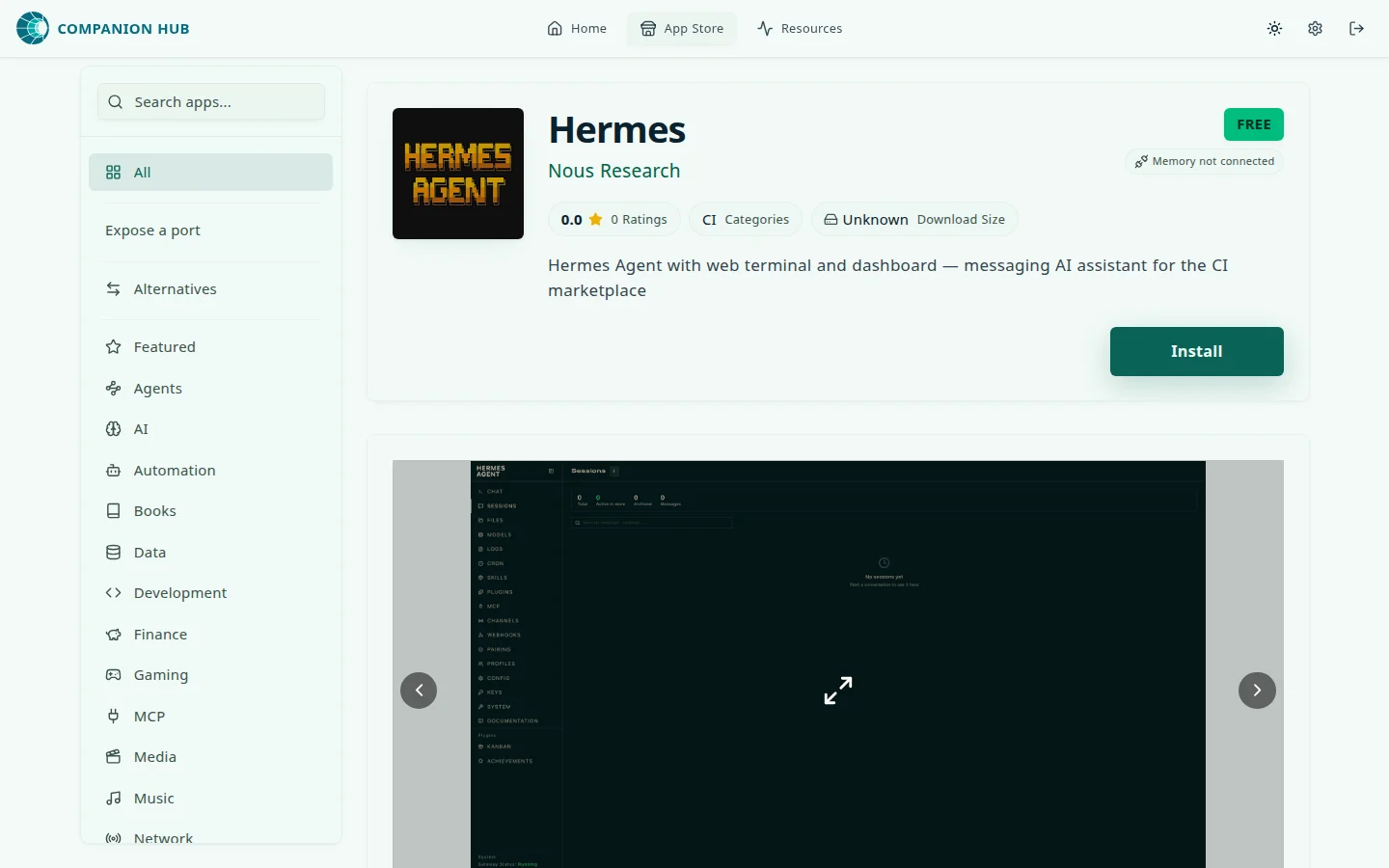Viewport: 1389px width, 868px height.
Task: Show the next screenshot in the carousel
Action: pyautogui.click(x=1257, y=690)
